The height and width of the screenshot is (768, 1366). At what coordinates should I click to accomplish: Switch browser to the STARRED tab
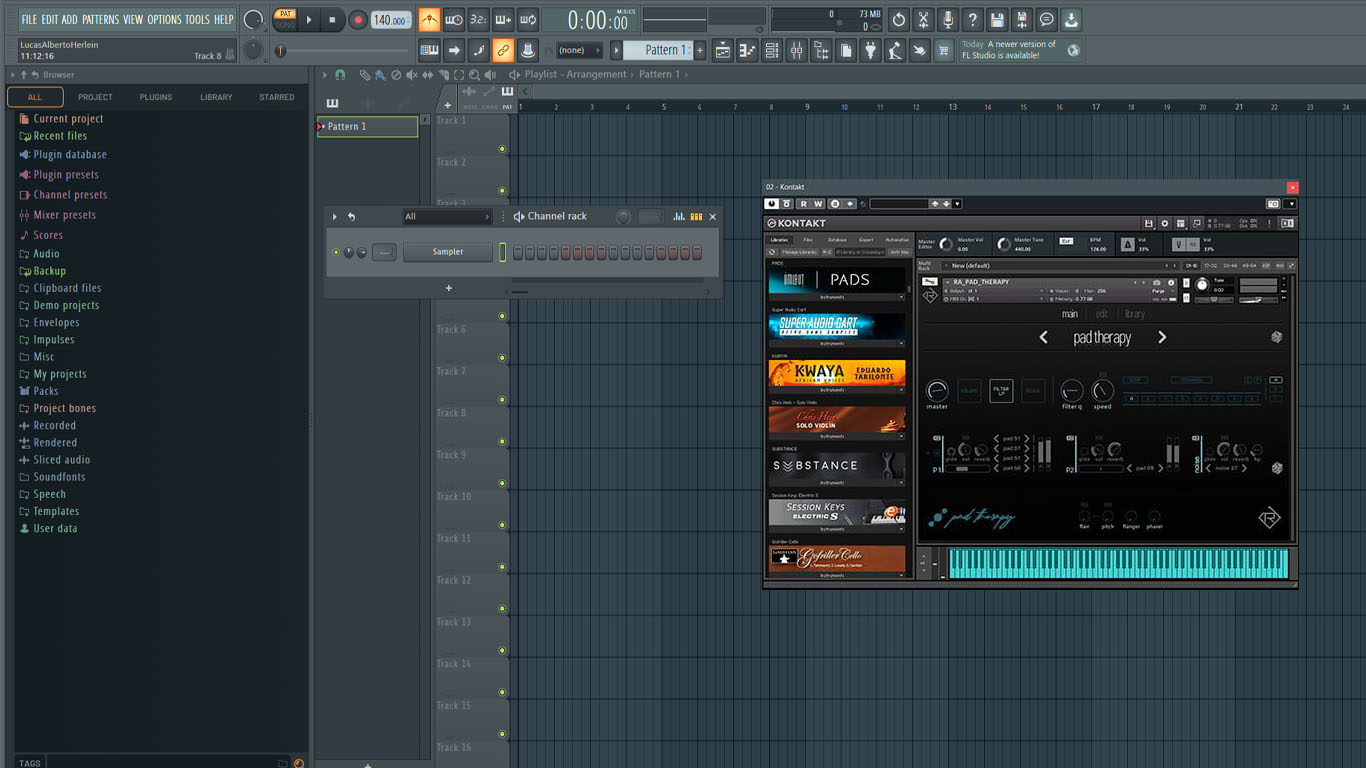pos(277,97)
